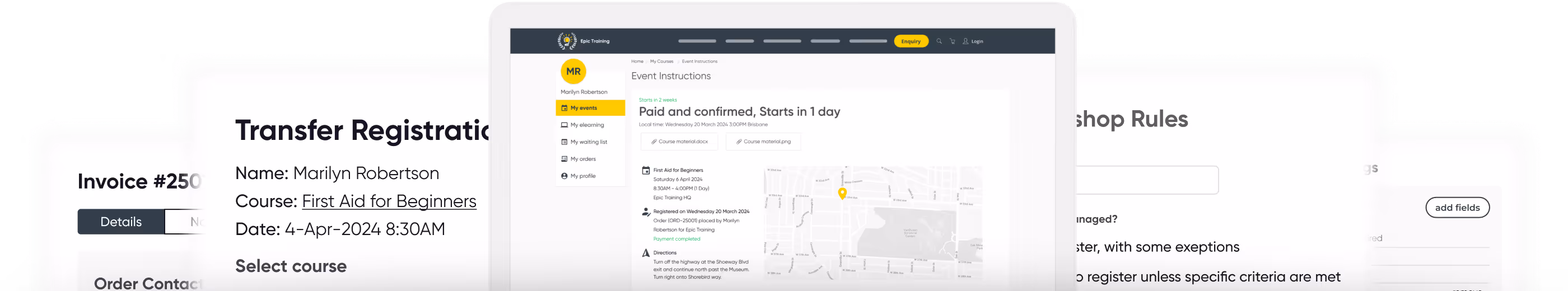Click the Saturday 6 April 2024 date text

pyautogui.click(x=678, y=180)
